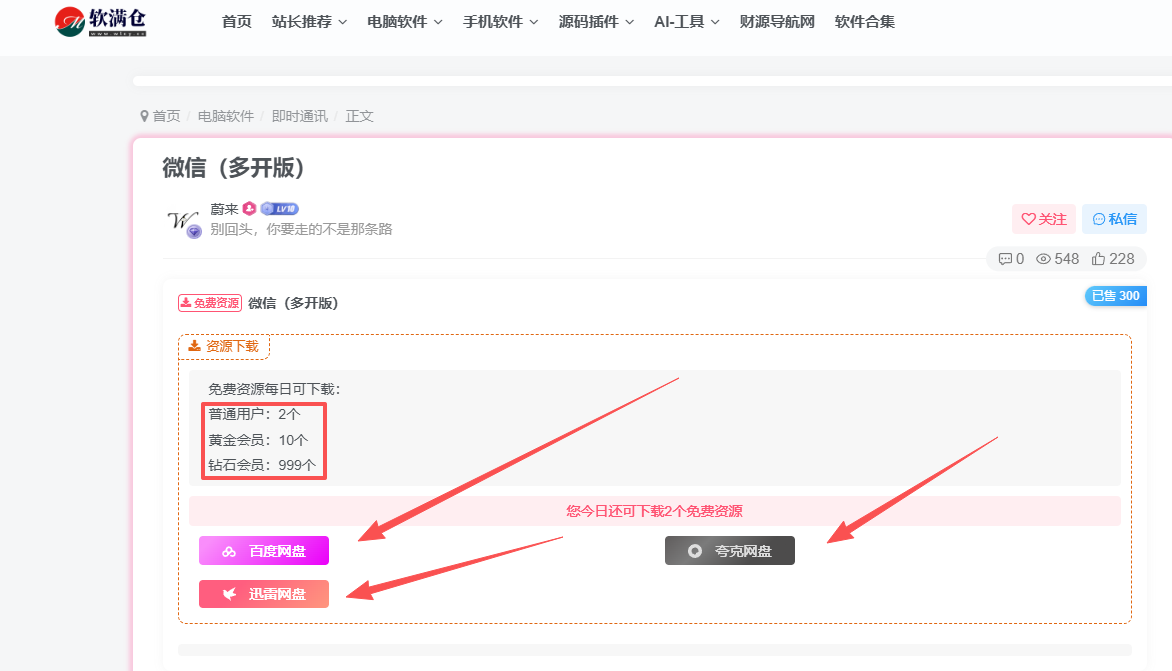
Task: Click the home location pin icon in breadcrumb
Action: (x=145, y=116)
